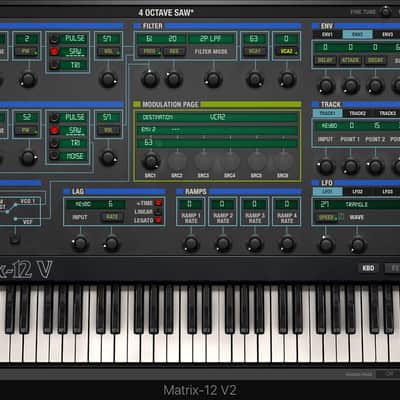
Task: Switch to the ENV1 tab
Action: pyautogui.click(x=327, y=34)
